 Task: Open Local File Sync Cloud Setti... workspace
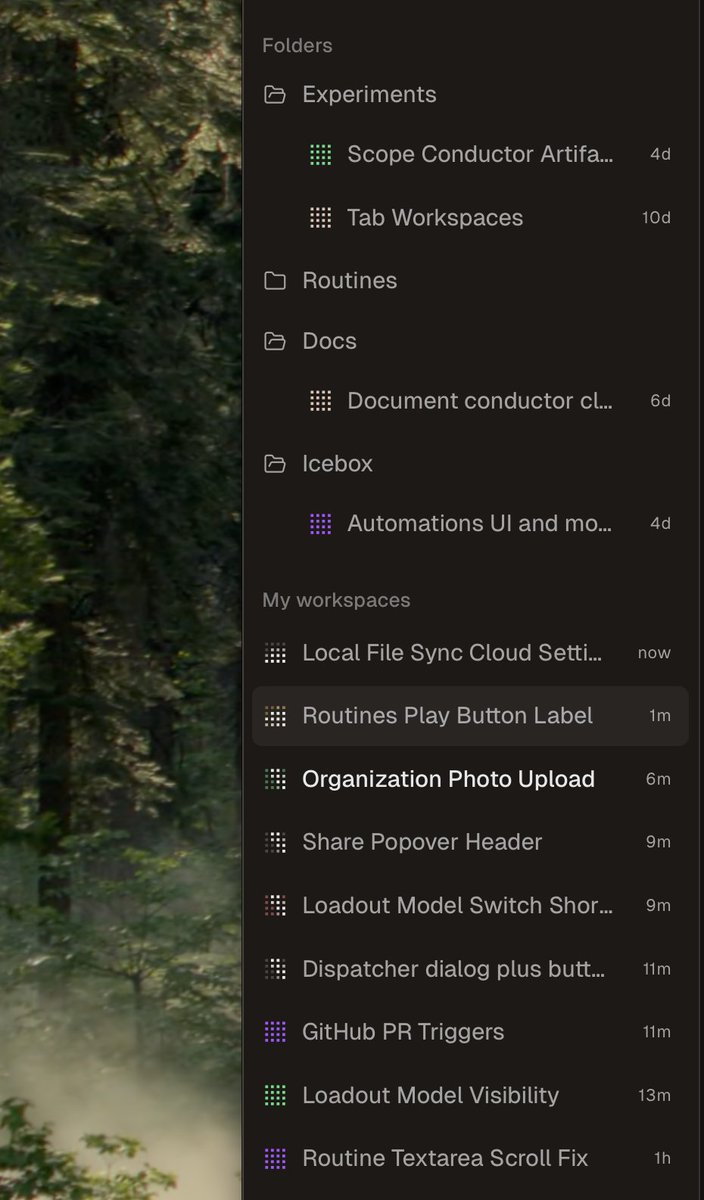coord(470,653)
